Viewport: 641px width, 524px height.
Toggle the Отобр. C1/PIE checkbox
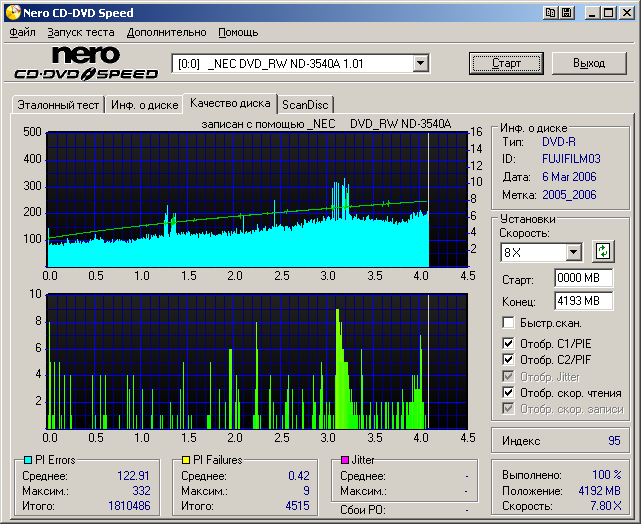tap(509, 343)
